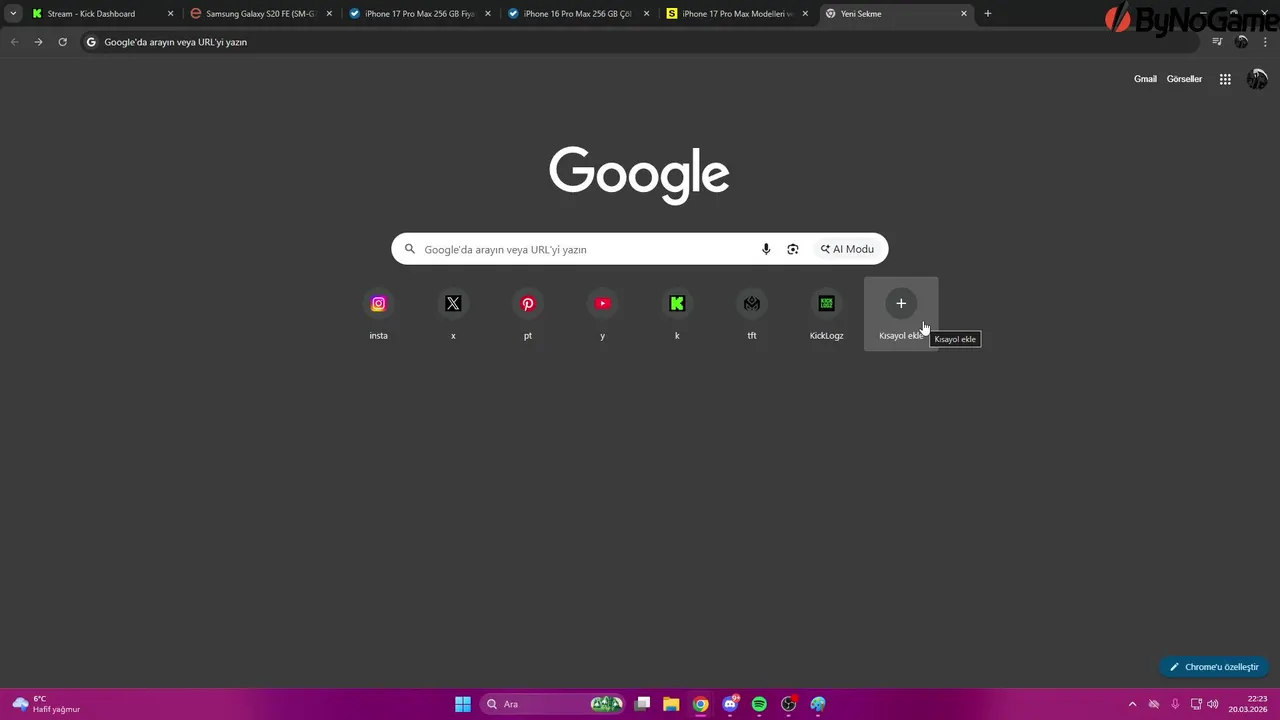Open the tab search dropdown arrow

tap(13, 14)
